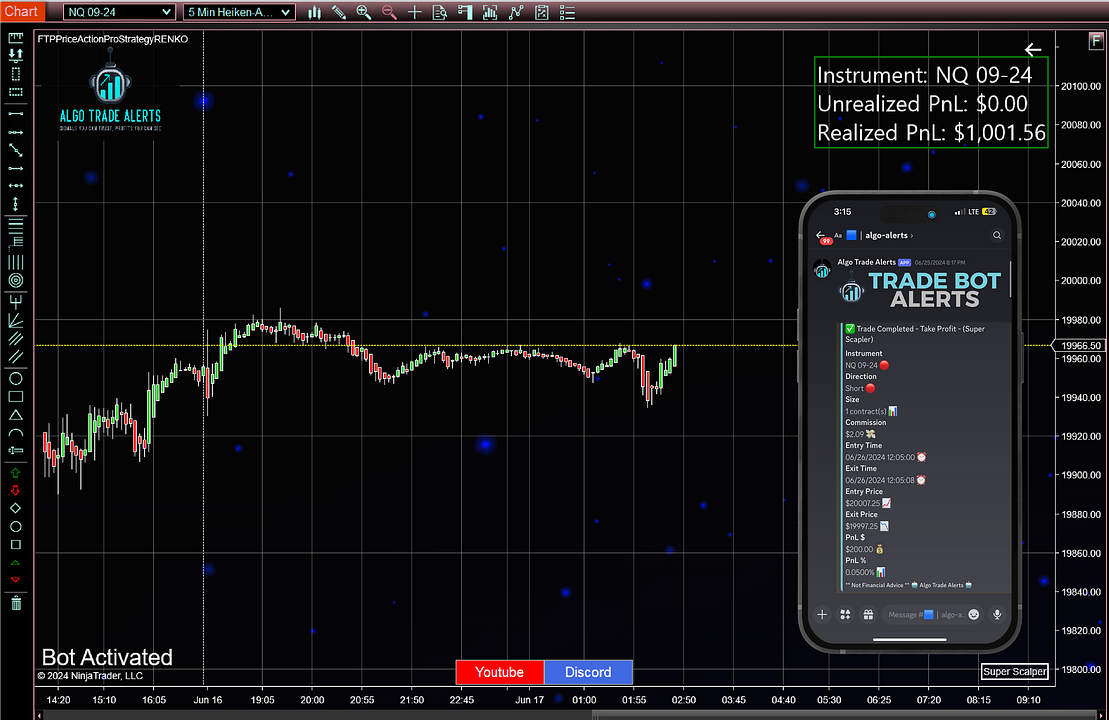Open the Data Series toolbar icon
The image size is (1109, 720).
tap(490, 12)
